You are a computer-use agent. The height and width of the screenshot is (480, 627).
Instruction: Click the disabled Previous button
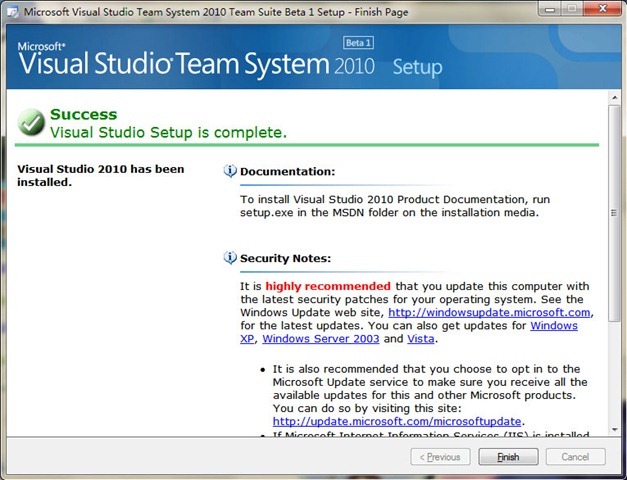[x=440, y=456]
